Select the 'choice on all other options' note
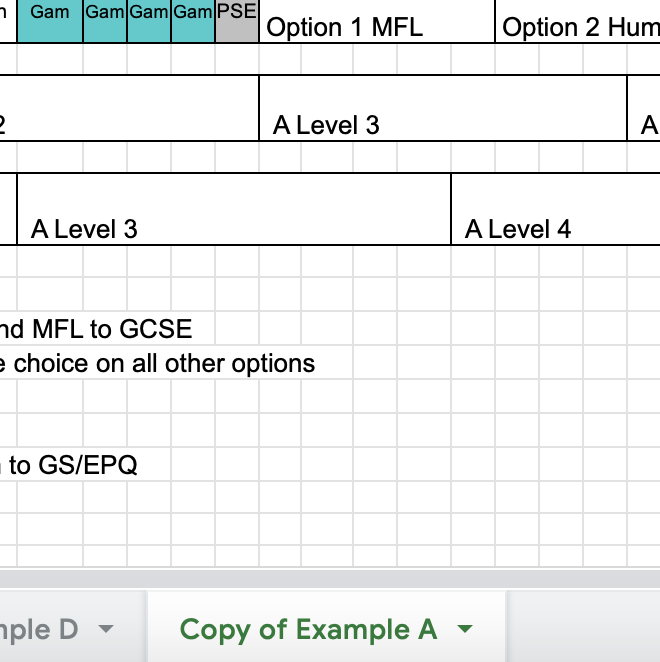This screenshot has width=660, height=662. 157,363
